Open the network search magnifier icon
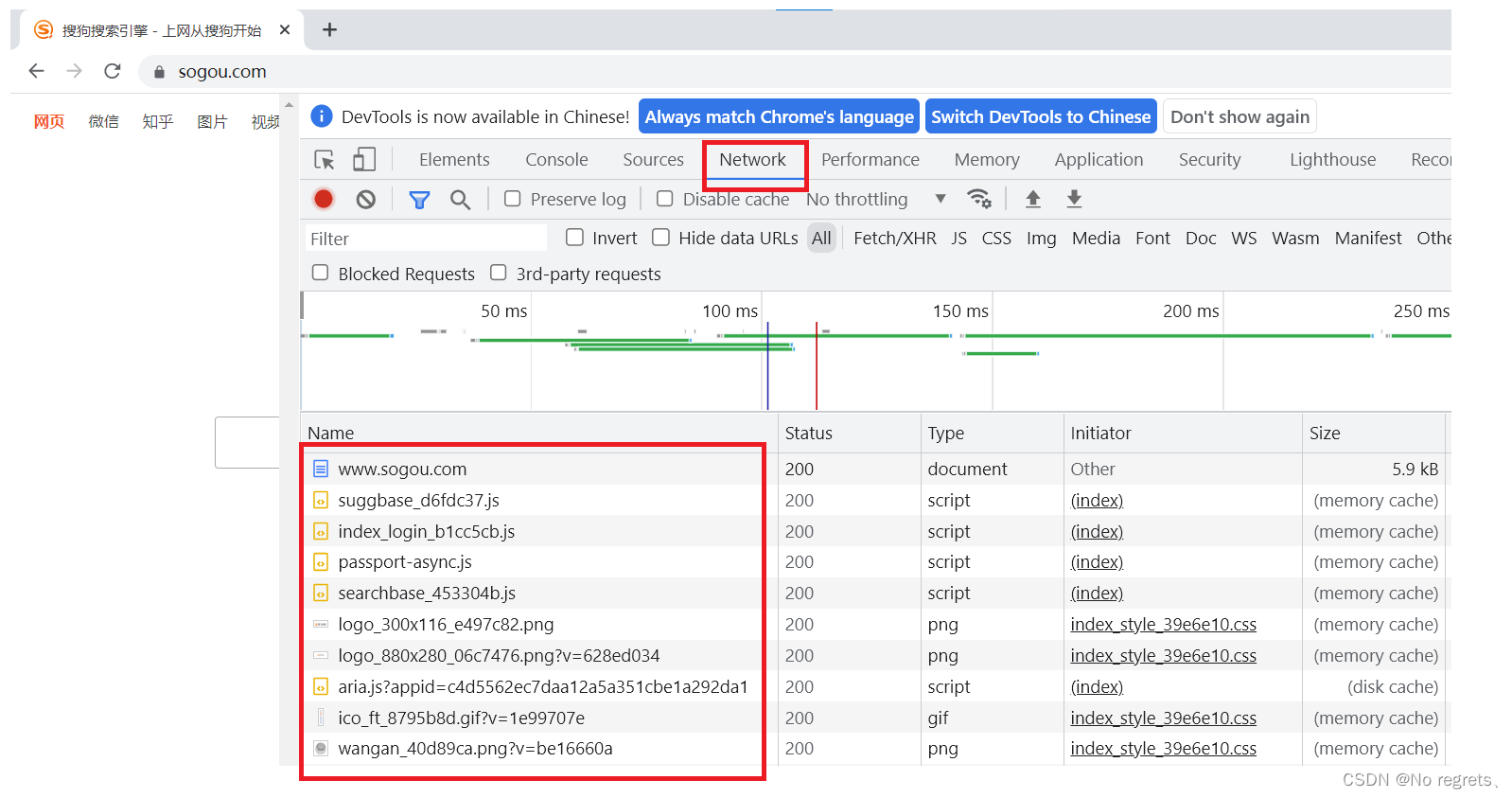The width and height of the screenshot is (1512, 798). coord(460,200)
